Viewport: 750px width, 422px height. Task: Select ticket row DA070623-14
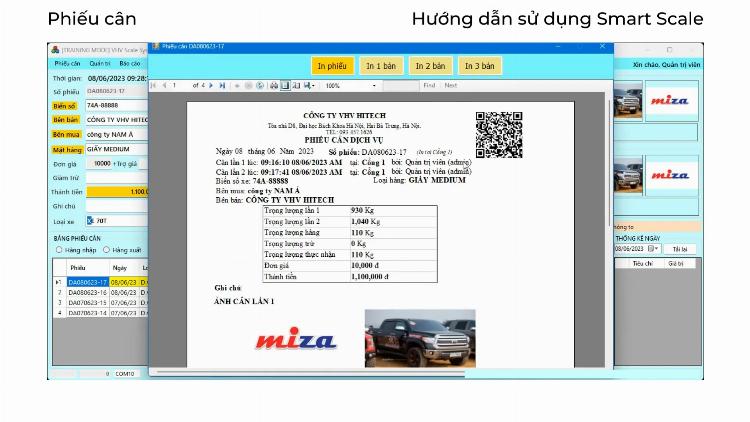click(x=100, y=312)
